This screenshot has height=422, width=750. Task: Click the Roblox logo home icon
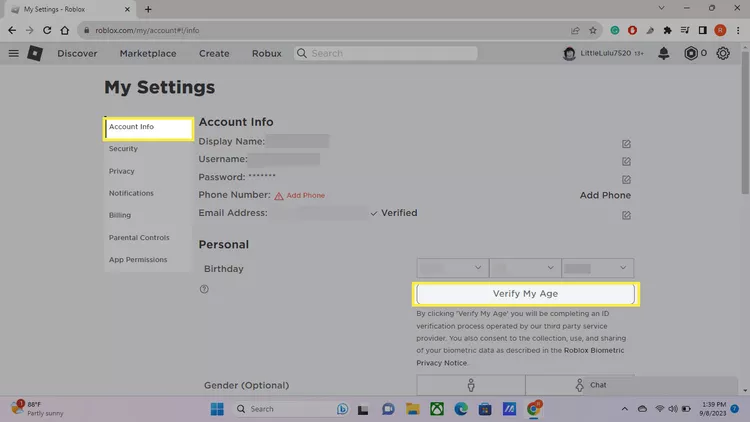35,53
